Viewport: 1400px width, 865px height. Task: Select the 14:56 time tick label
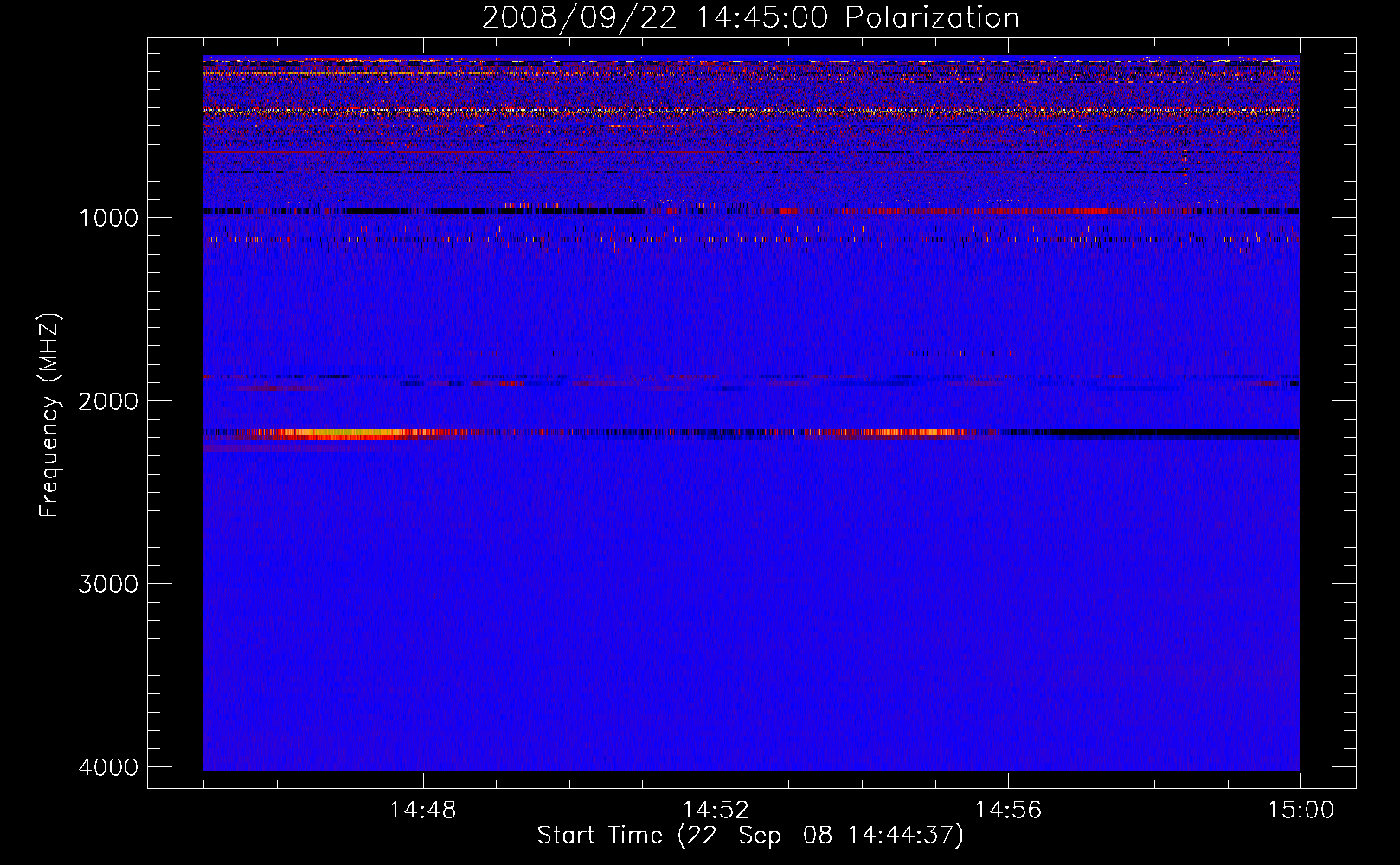pos(1008,811)
